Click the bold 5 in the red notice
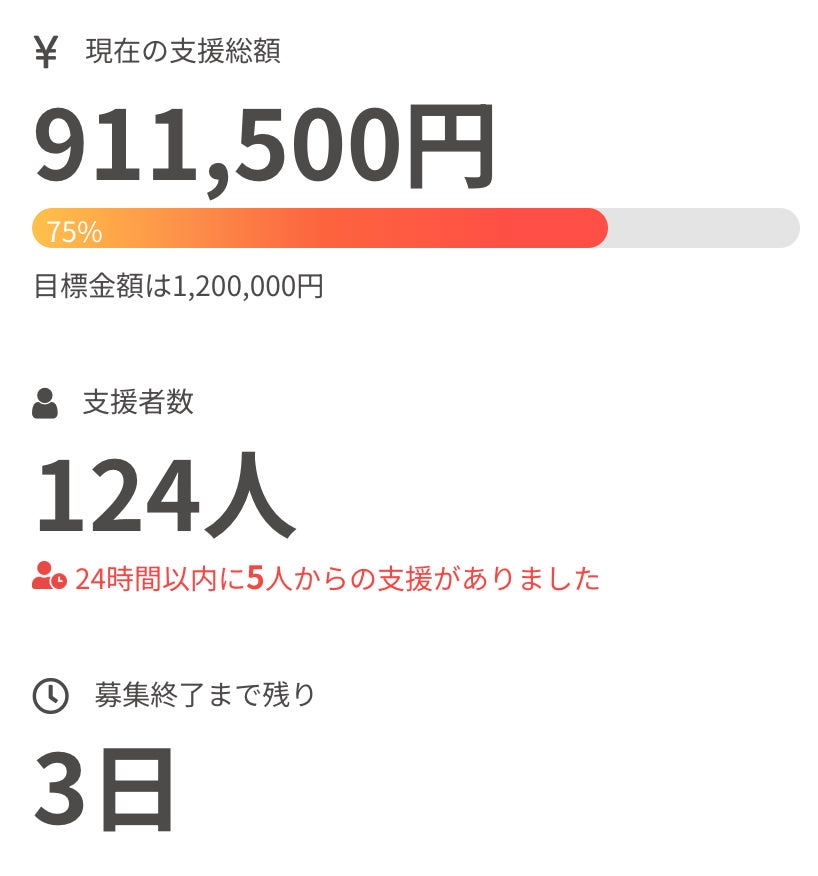The width and height of the screenshot is (818, 876). tap(255, 578)
